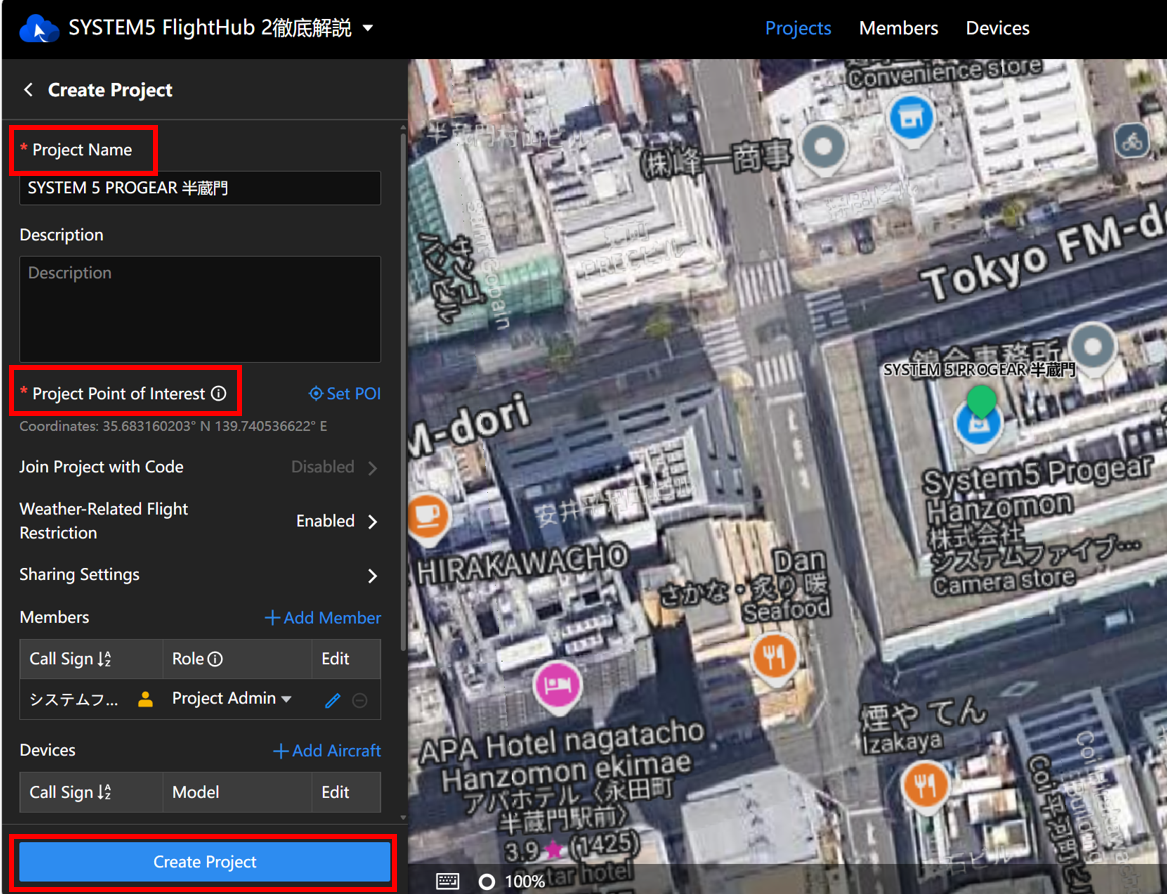Click the pink hotel bed map pin
This screenshot has width=1167, height=894.
pyautogui.click(x=558, y=686)
